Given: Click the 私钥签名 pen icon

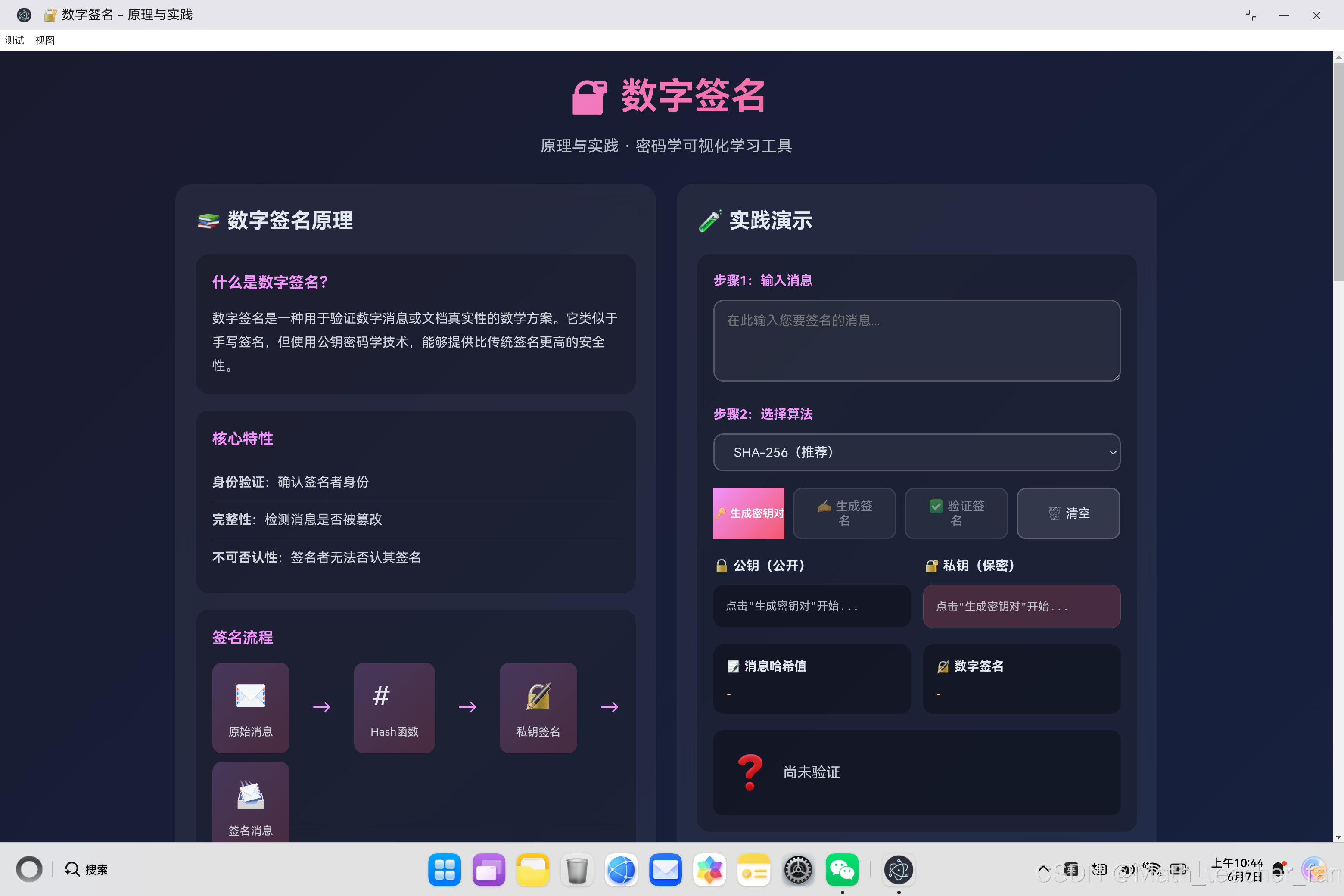Looking at the screenshot, I should (538, 696).
